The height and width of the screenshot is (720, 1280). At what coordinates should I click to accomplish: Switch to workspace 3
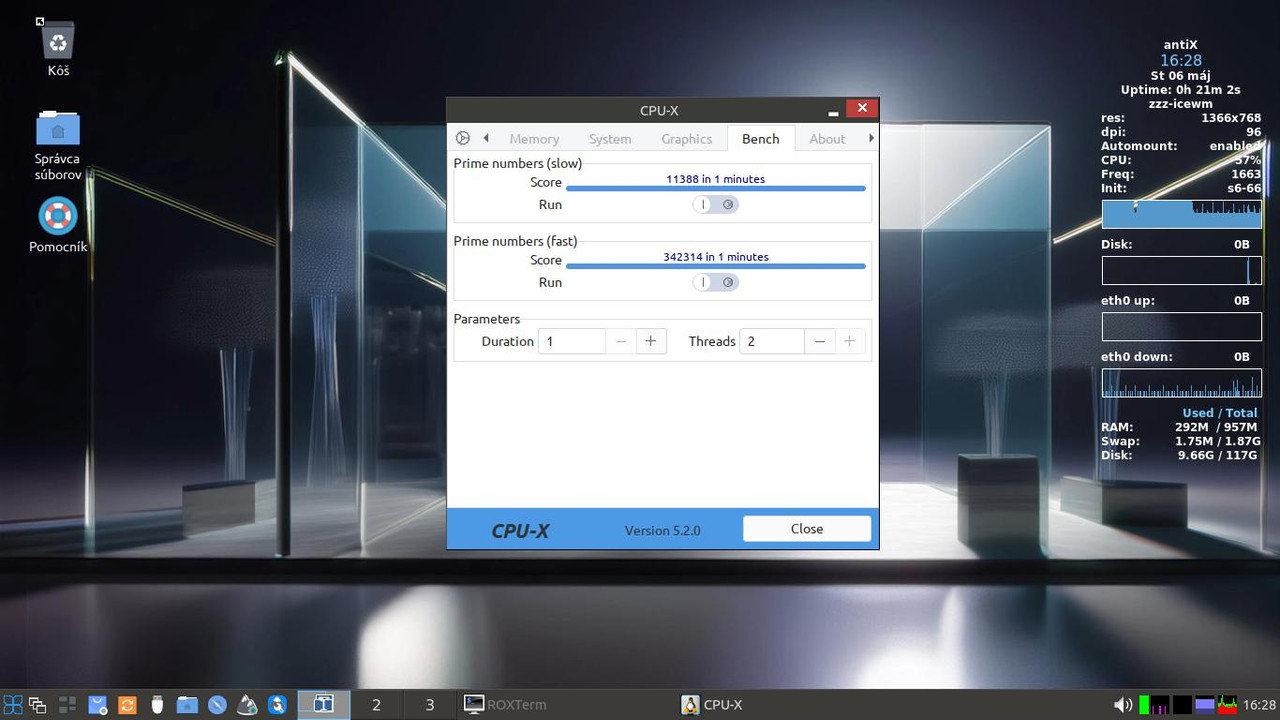click(x=430, y=705)
